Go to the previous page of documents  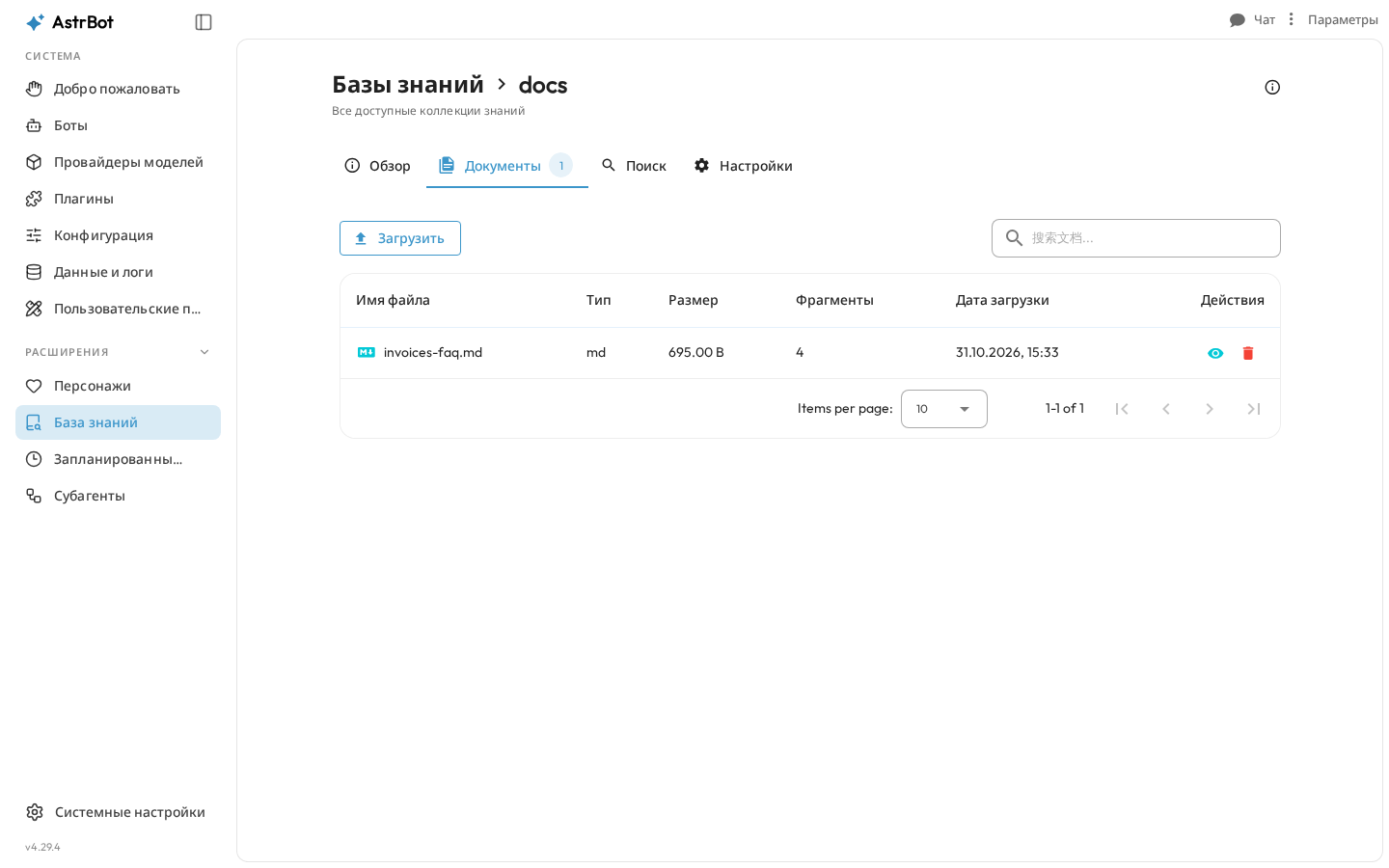1166,409
